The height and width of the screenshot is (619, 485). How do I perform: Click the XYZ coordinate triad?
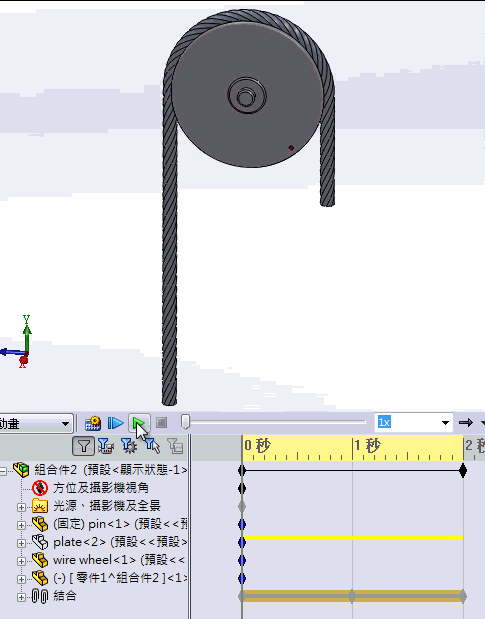(x=17, y=342)
